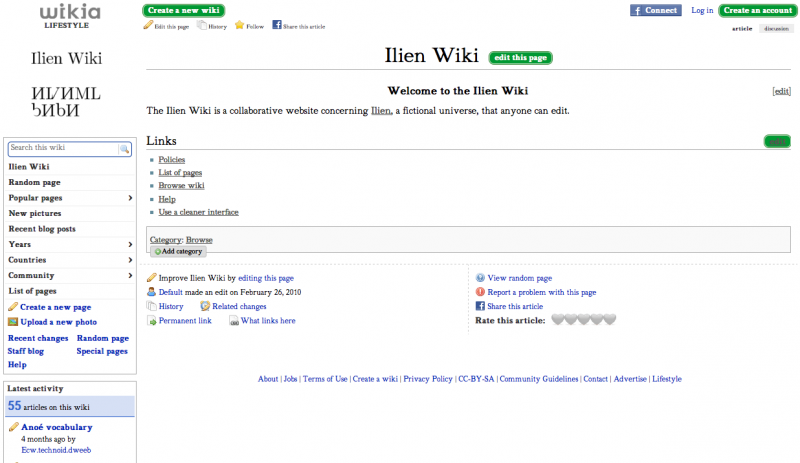The height and width of the screenshot is (463, 800).
Task: Click Report a problem with this page
Action: 541,292
